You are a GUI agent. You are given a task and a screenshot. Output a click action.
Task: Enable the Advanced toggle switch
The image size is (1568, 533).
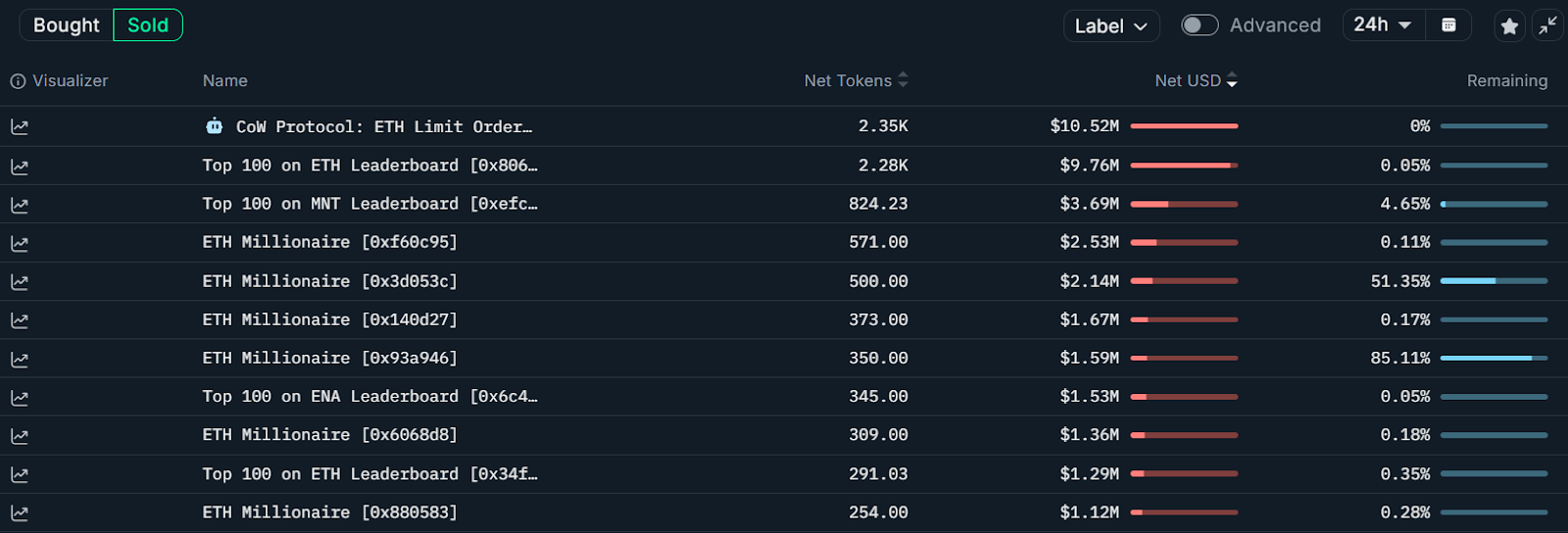click(1200, 25)
